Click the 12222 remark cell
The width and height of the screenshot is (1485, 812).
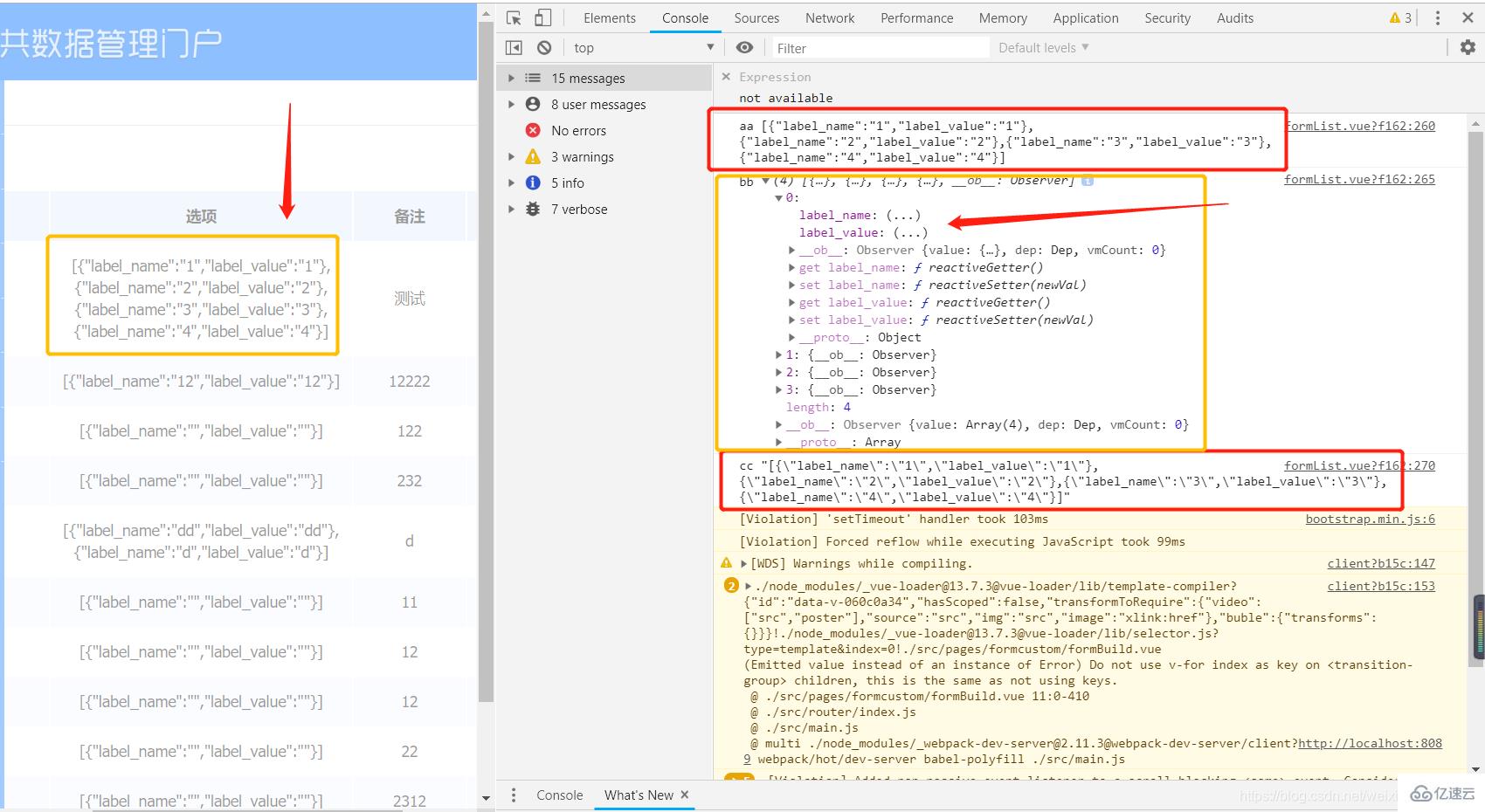(x=410, y=381)
